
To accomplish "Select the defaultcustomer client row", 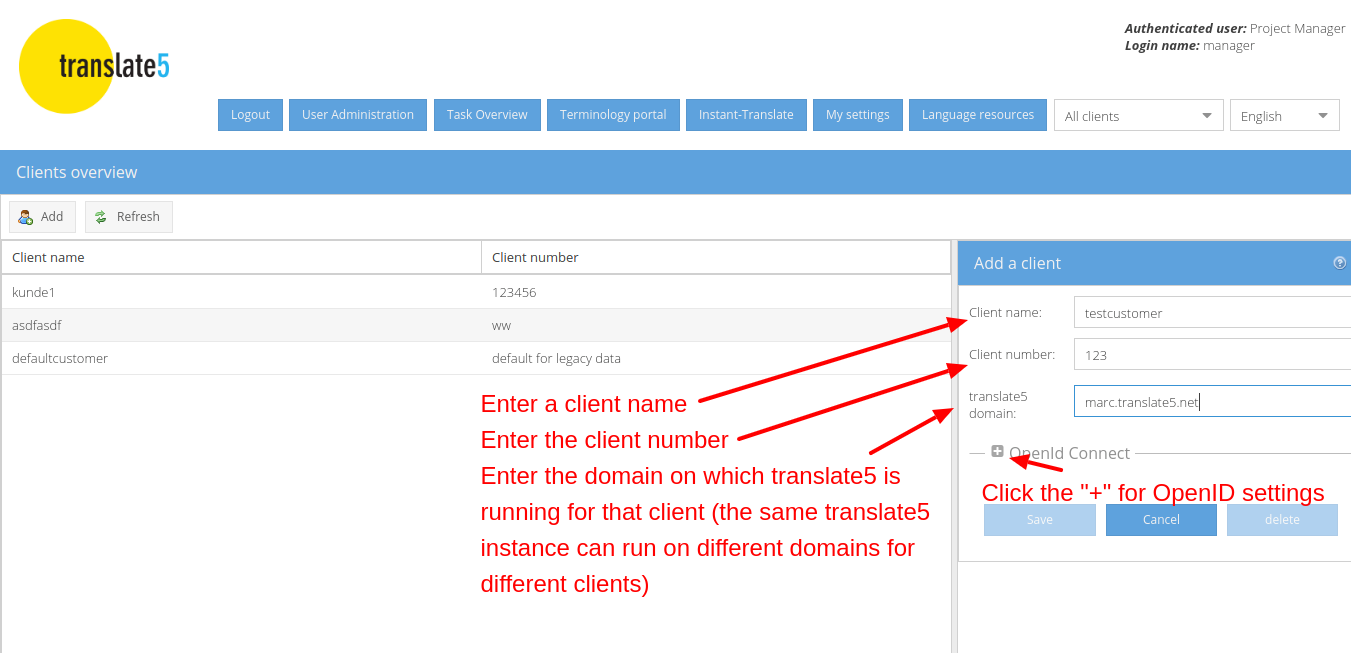I will point(476,358).
